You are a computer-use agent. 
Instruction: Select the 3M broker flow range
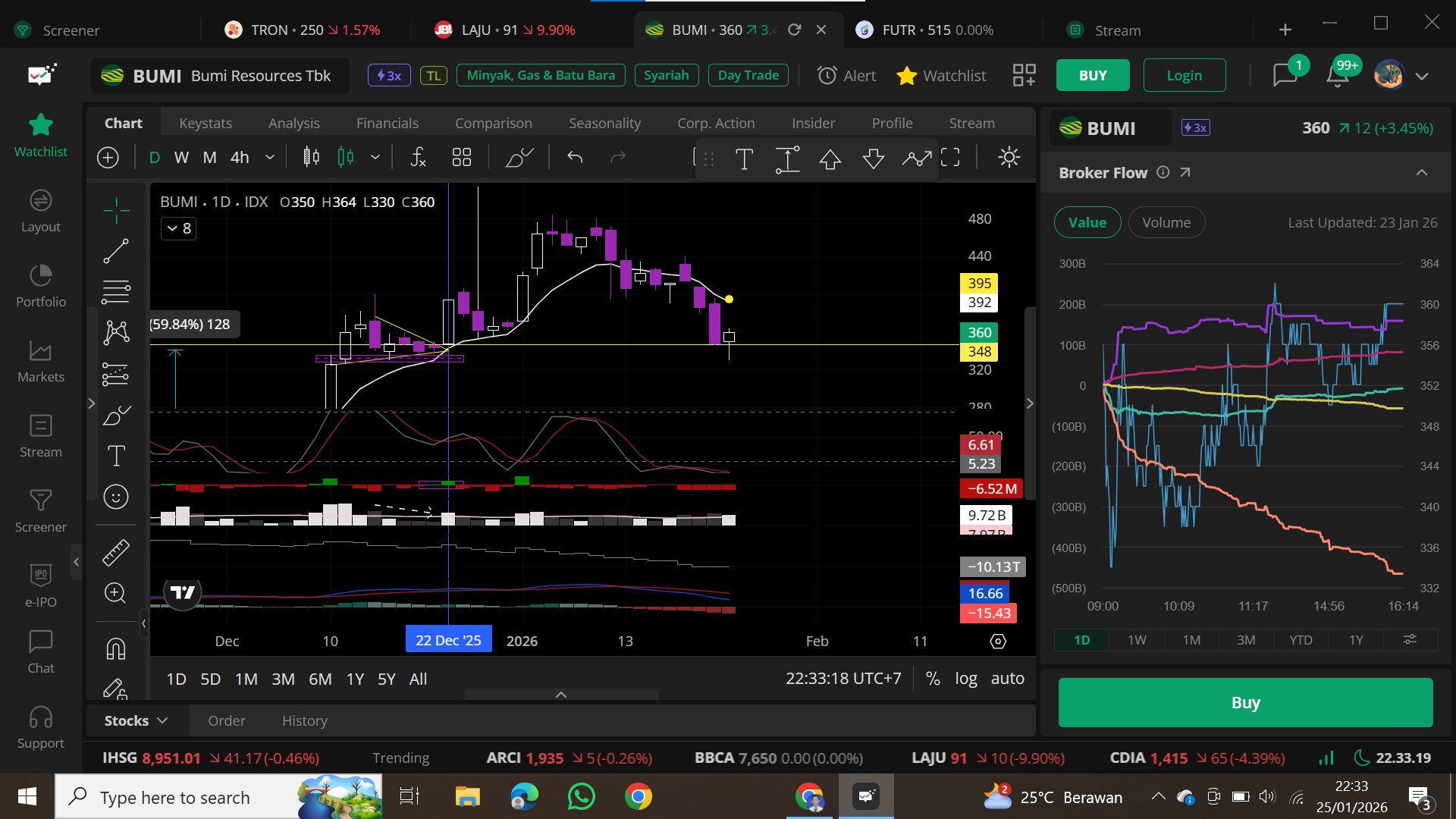coord(1246,640)
